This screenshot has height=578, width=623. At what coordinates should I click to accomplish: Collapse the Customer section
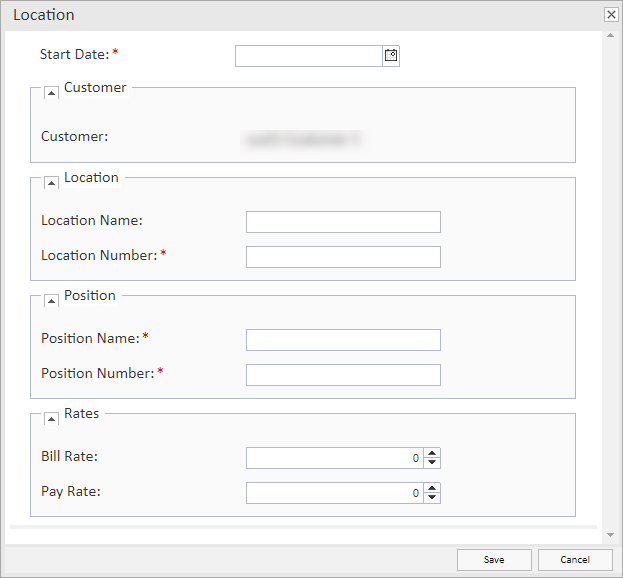(x=51, y=93)
